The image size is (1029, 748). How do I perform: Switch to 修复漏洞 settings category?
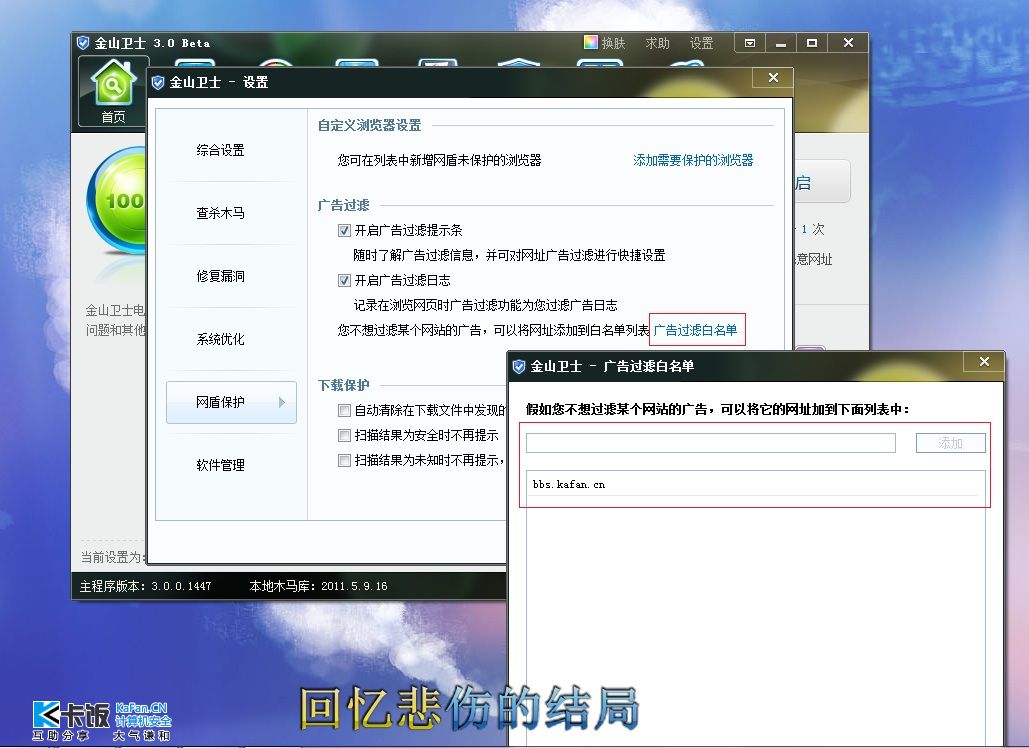(x=220, y=276)
